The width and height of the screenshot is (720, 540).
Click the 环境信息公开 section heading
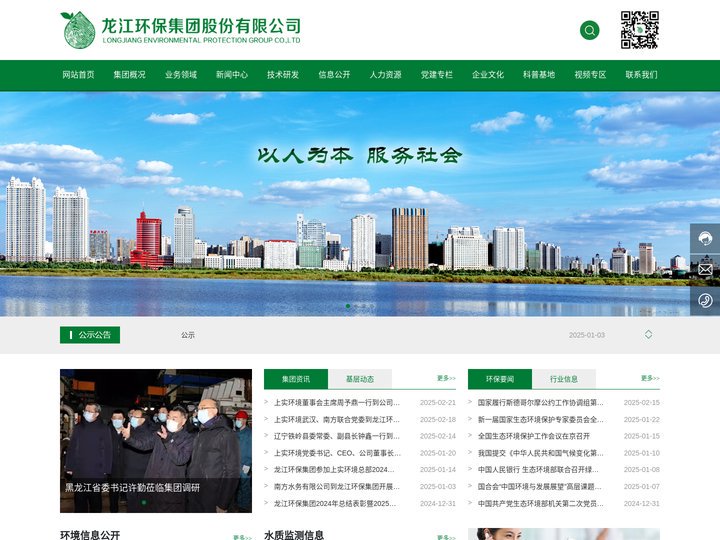coord(90,535)
